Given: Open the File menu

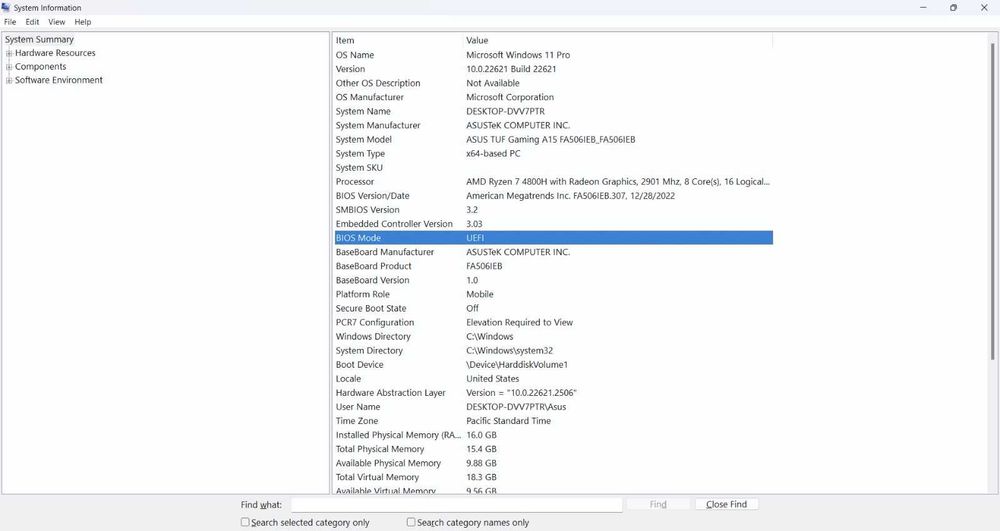Looking at the screenshot, I should pyautogui.click(x=10, y=22).
